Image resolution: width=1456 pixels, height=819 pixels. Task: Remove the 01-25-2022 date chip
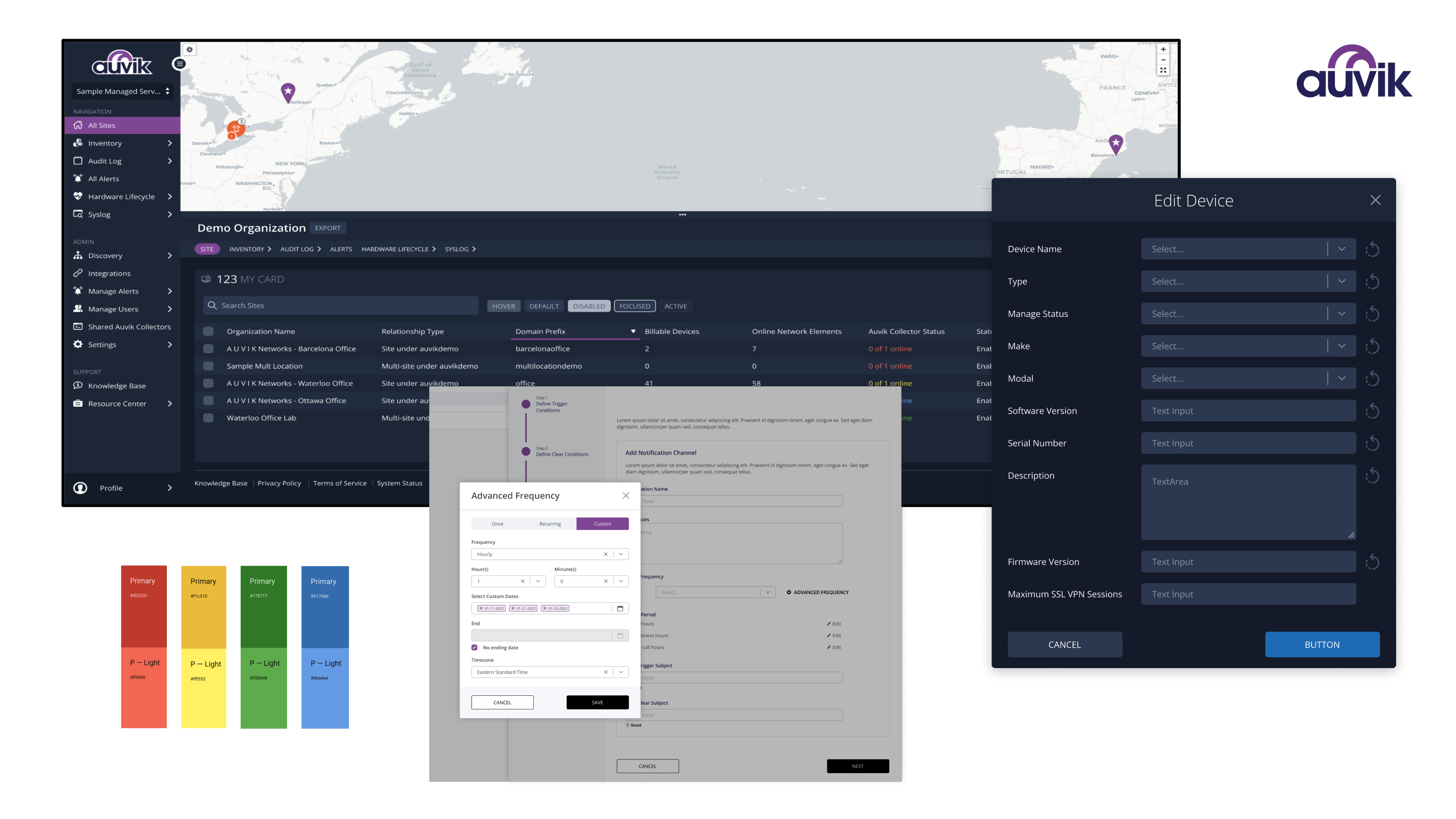(x=544, y=609)
